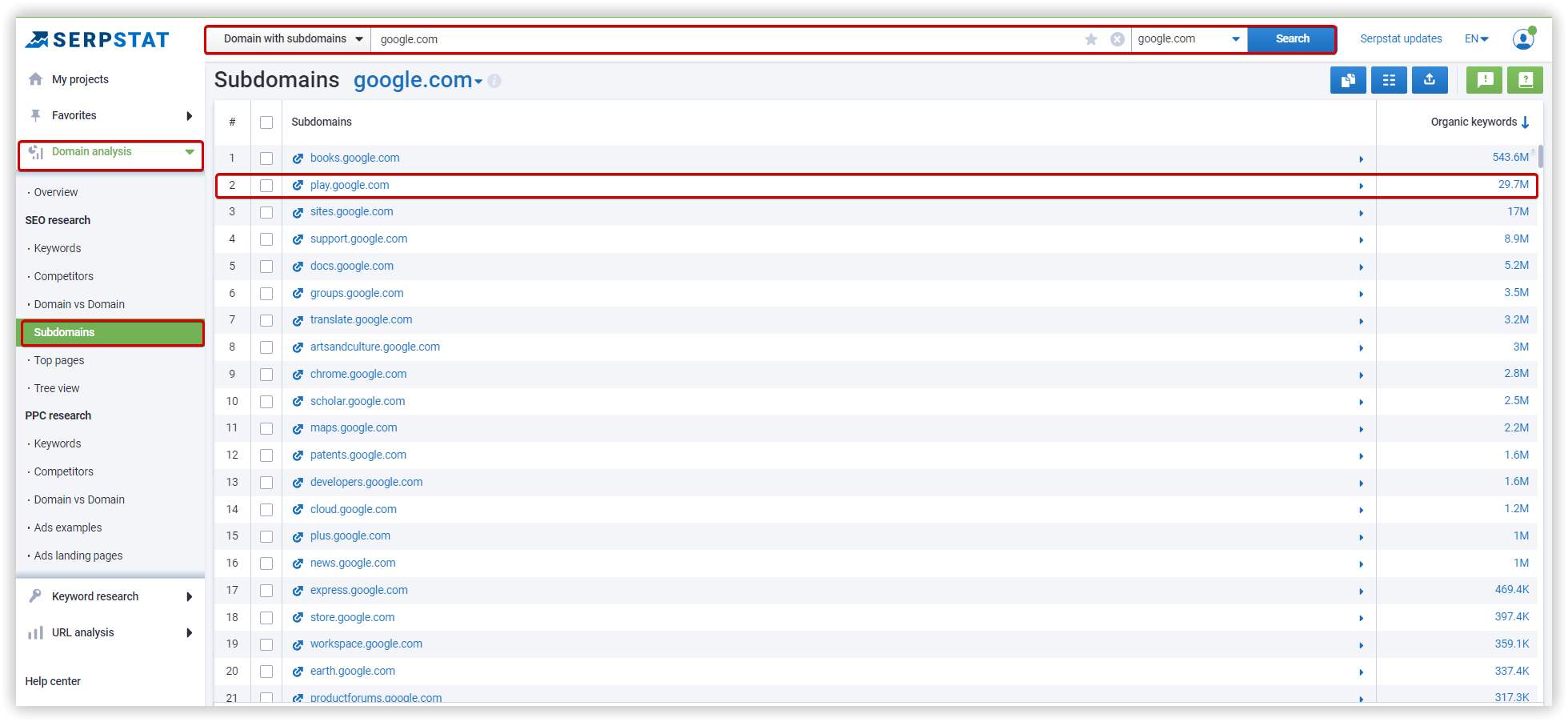This screenshot has height=722, width=1568.
Task: Click the 543.6M organic keywords value
Action: [x=1510, y=158]
